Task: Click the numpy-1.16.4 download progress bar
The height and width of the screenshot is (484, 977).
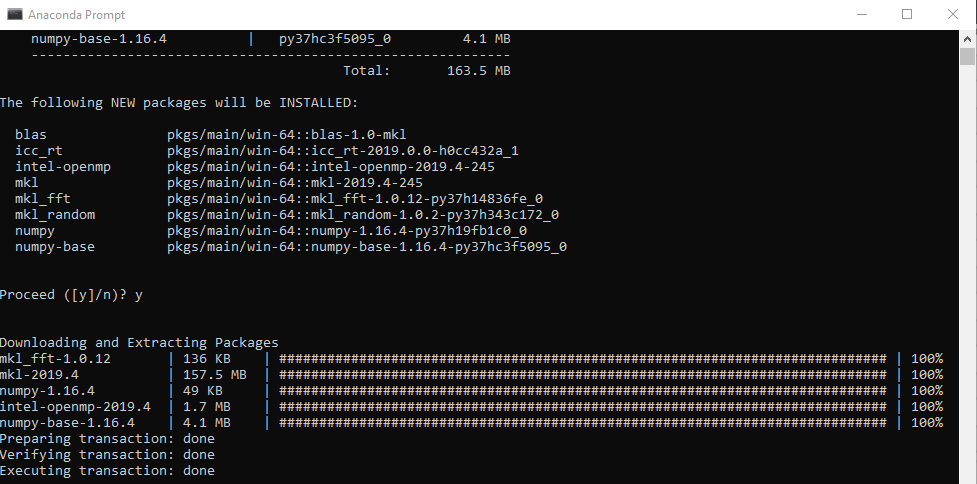Action: (x=583, y=391)
